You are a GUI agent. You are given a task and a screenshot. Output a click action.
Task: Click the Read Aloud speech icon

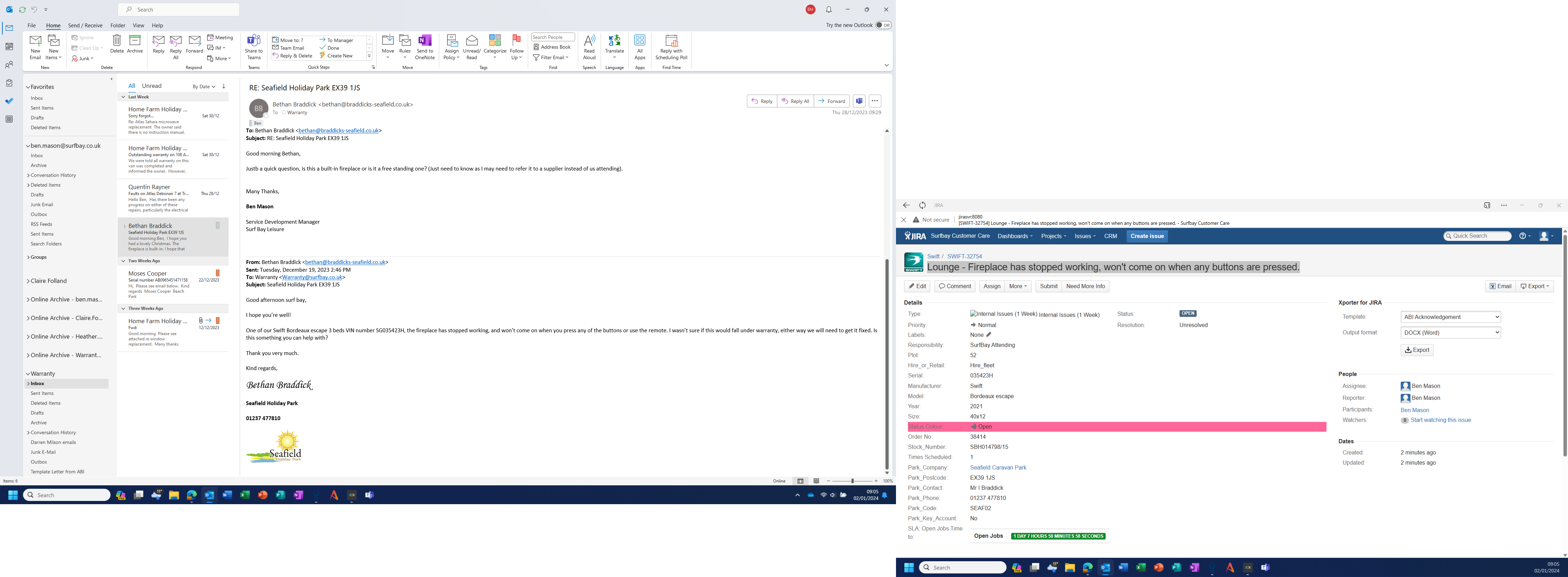click(x=589, y=41)
